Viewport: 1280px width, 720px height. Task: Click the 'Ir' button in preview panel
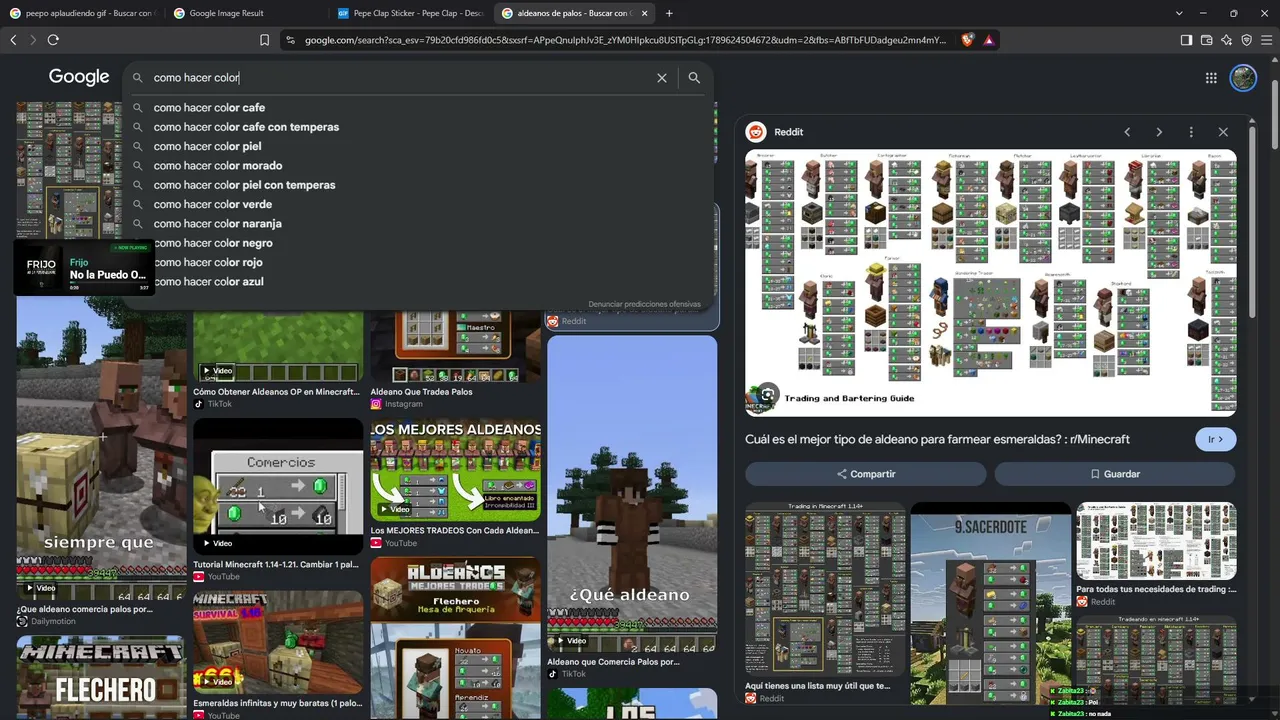(x=1215, y=439)
